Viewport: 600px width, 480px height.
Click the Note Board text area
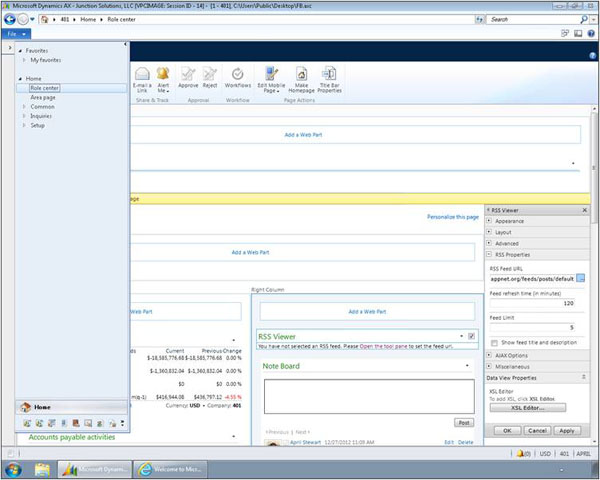click(x=369, y=397)
